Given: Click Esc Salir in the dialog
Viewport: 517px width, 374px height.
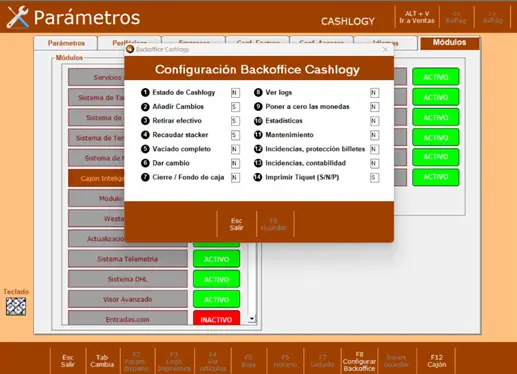Looking at the screenshot, I should tap(236, 224).
